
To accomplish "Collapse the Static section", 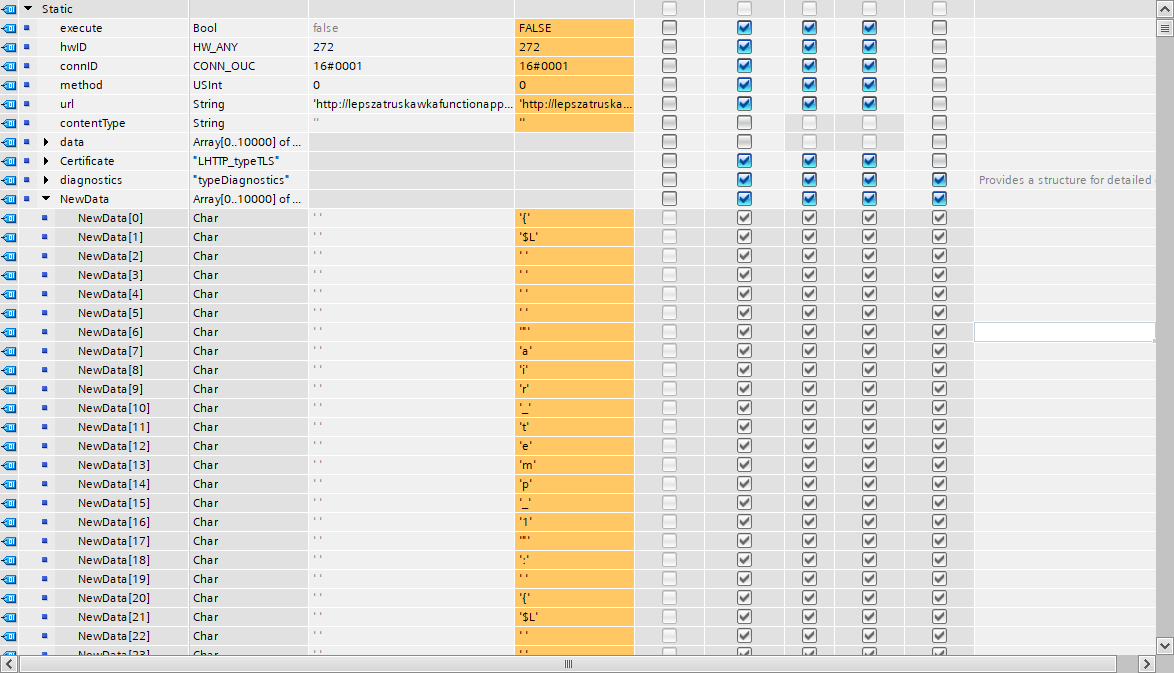I will click(x=28, y=9).
